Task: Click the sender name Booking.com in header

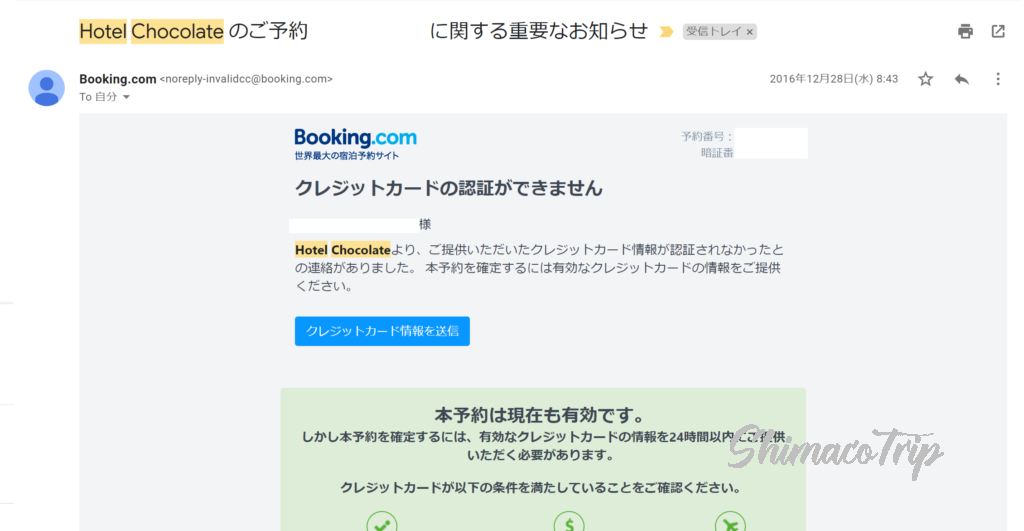Action: [117, 79]
